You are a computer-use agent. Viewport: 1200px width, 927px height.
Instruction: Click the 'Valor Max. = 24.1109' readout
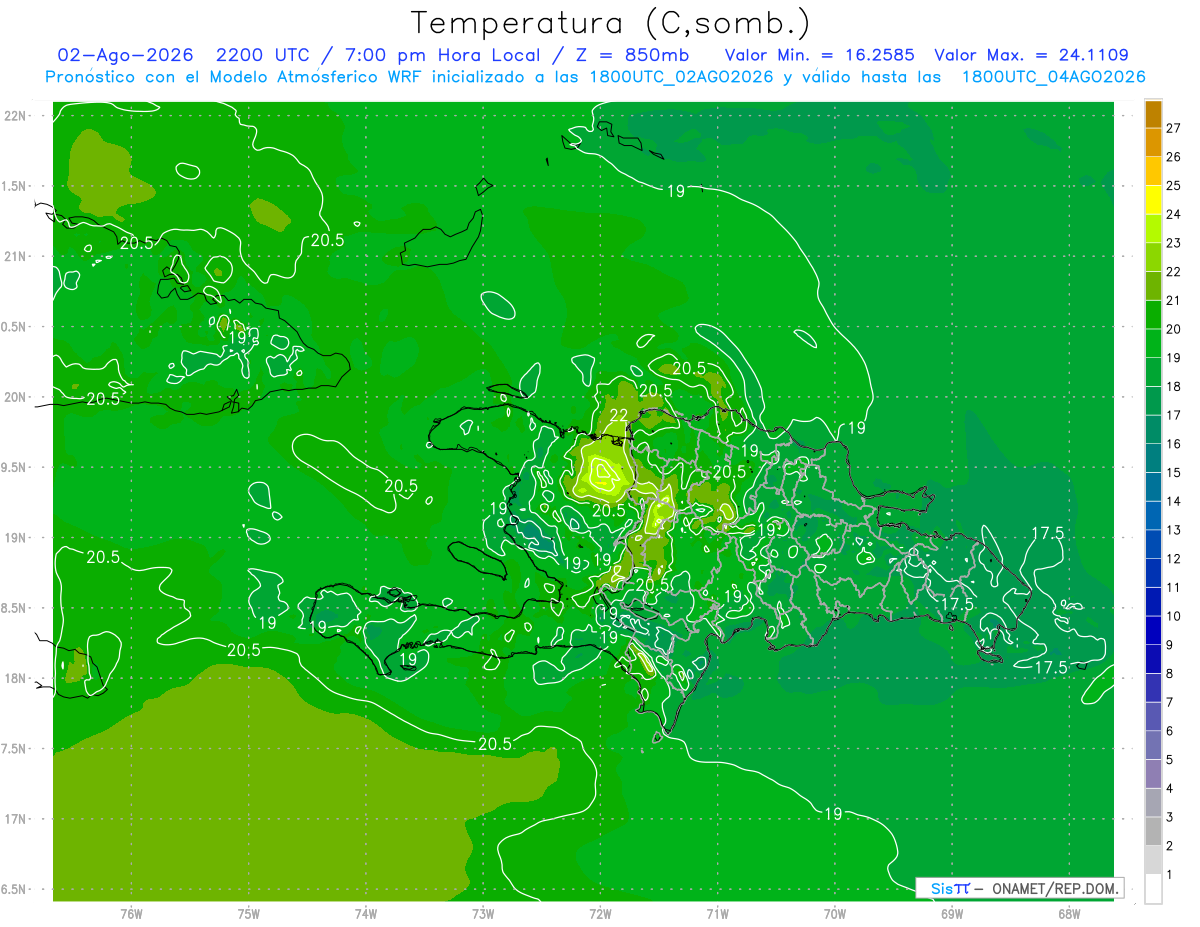[1031, 55]
